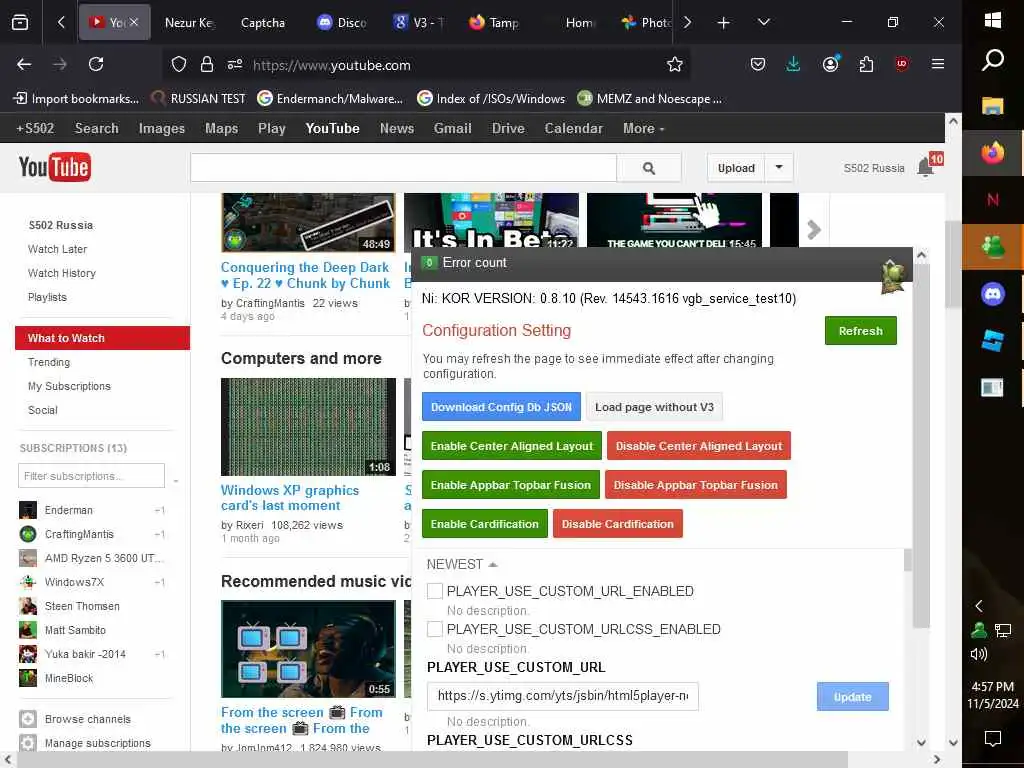Image resolution: width=1024 pixels, height=768 pixels.
Task: Open the More dropdown in Google bar
Action: click(x=643, y=129)
